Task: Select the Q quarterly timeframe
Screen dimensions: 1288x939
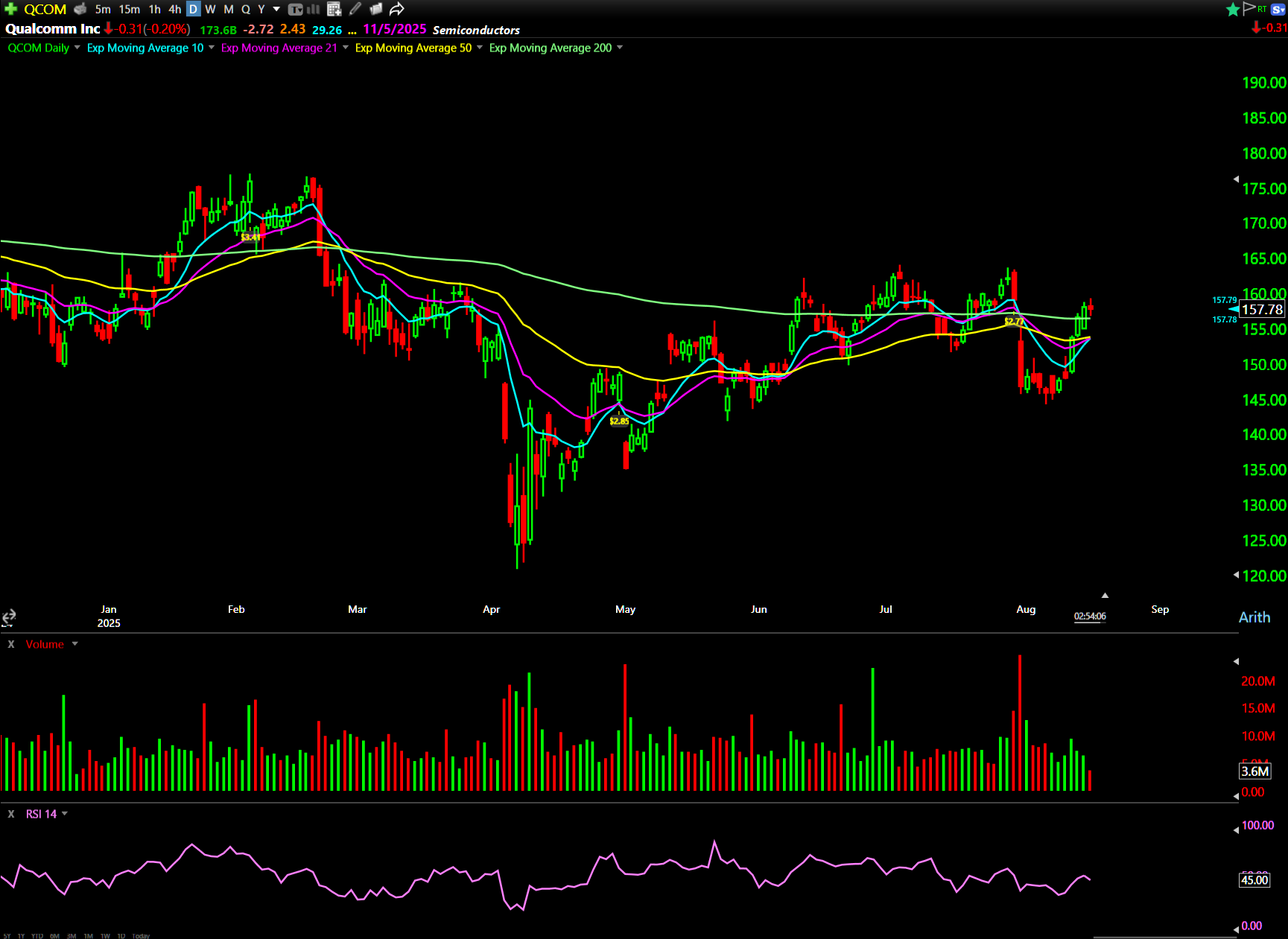Action: tap(246, 9)
